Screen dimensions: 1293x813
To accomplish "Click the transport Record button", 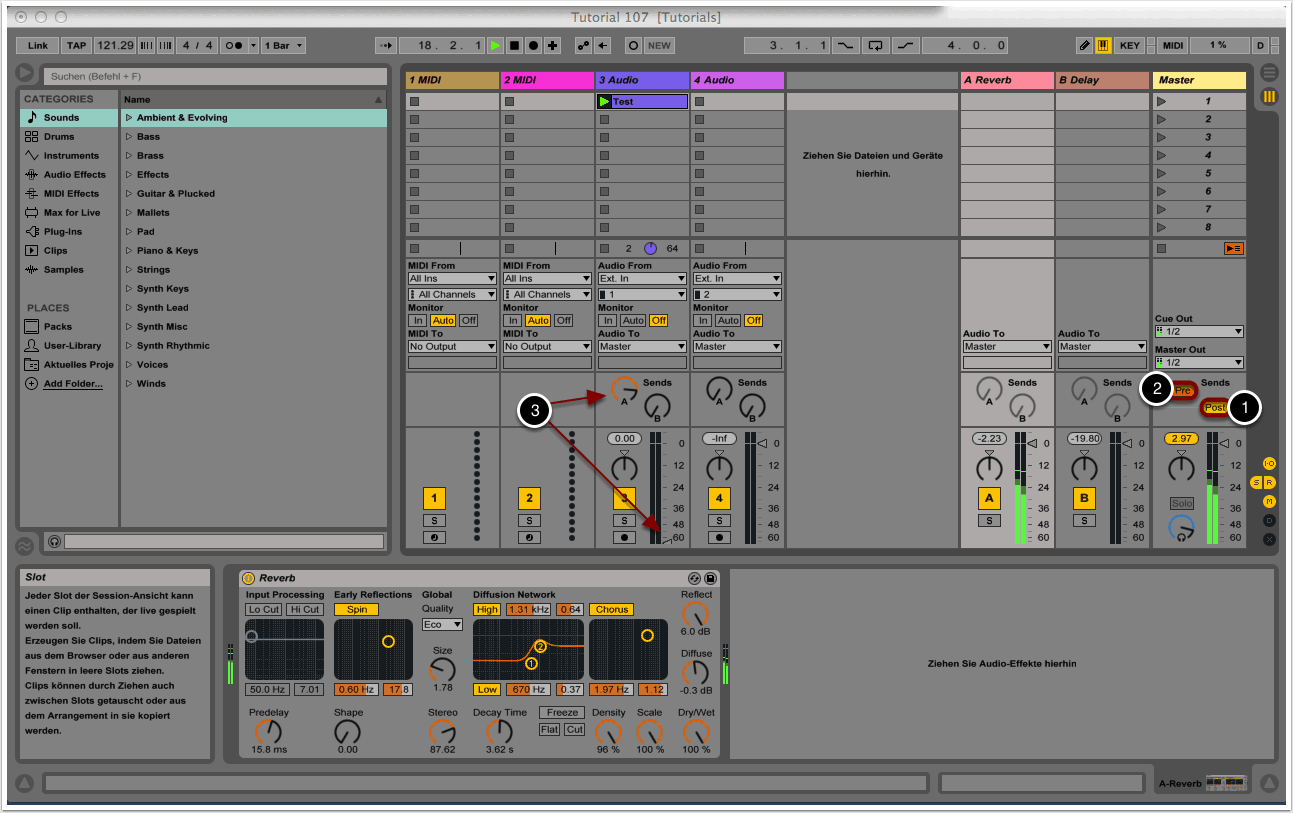I will (534, 45).
